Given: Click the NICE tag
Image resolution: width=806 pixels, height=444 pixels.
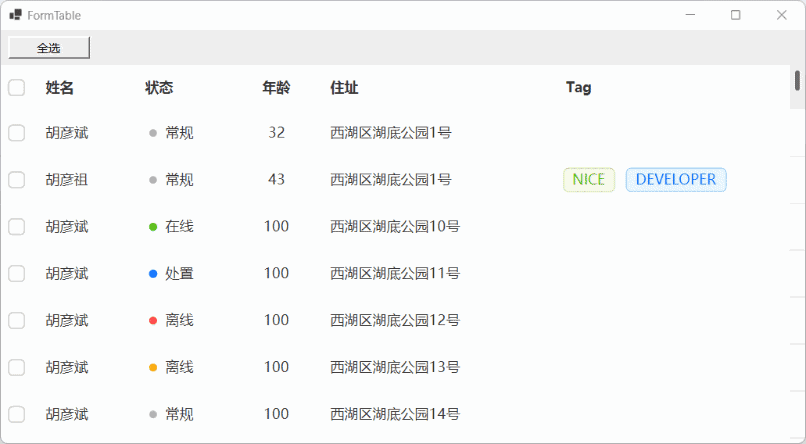Looking at the screenshot, I should (589, 180).
